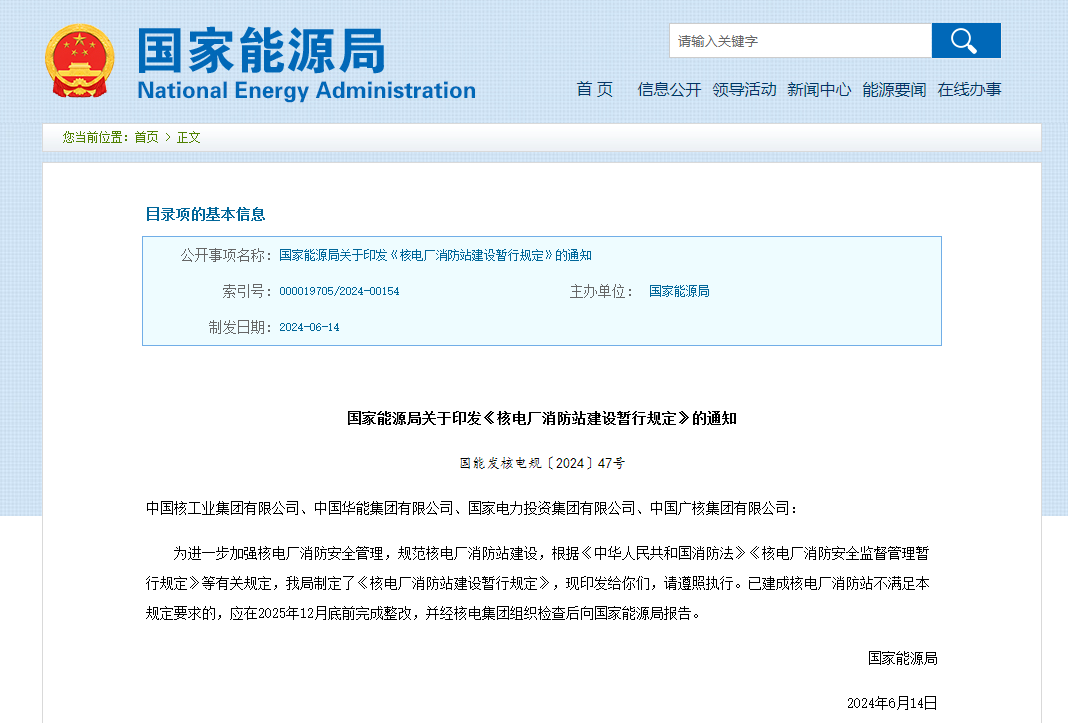1068x723 pixels.
Task: Click the 目录项的基本信息 heading
Action: pyautogui.click(x=205, y=215)
